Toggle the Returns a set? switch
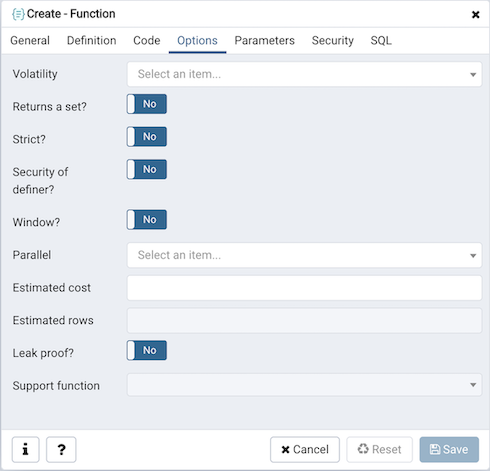Viewport: 490px width, 471px height. point(147,104)
